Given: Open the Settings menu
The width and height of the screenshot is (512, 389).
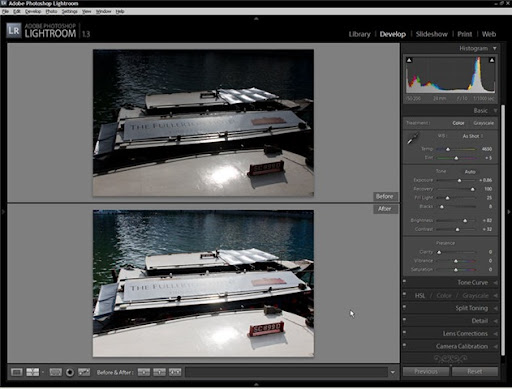Looking at the screenshot, I should point(69,11).
